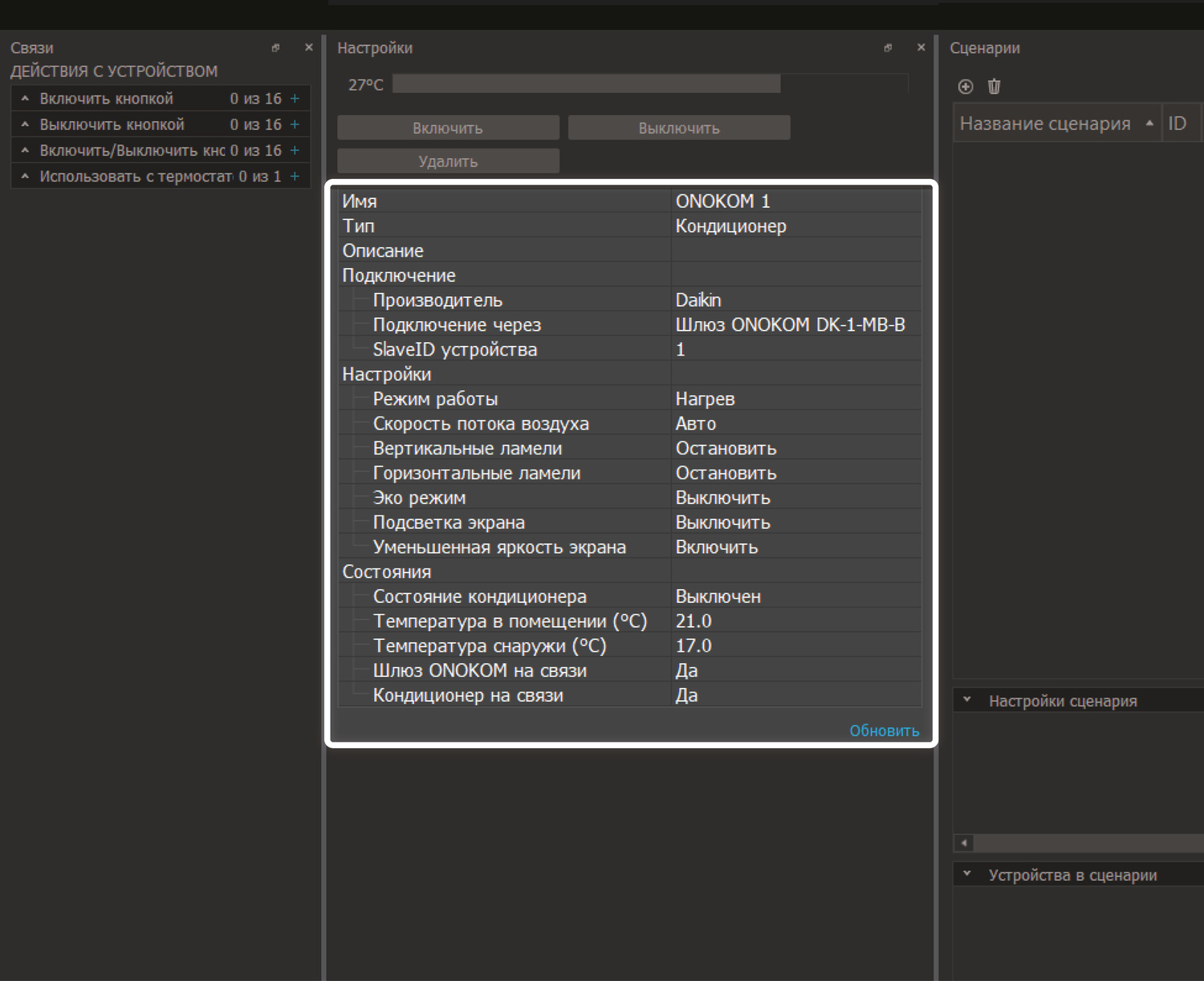Screen dimensions: 1204x981
Task: Click the Удалить button
Action: point(448,161)
